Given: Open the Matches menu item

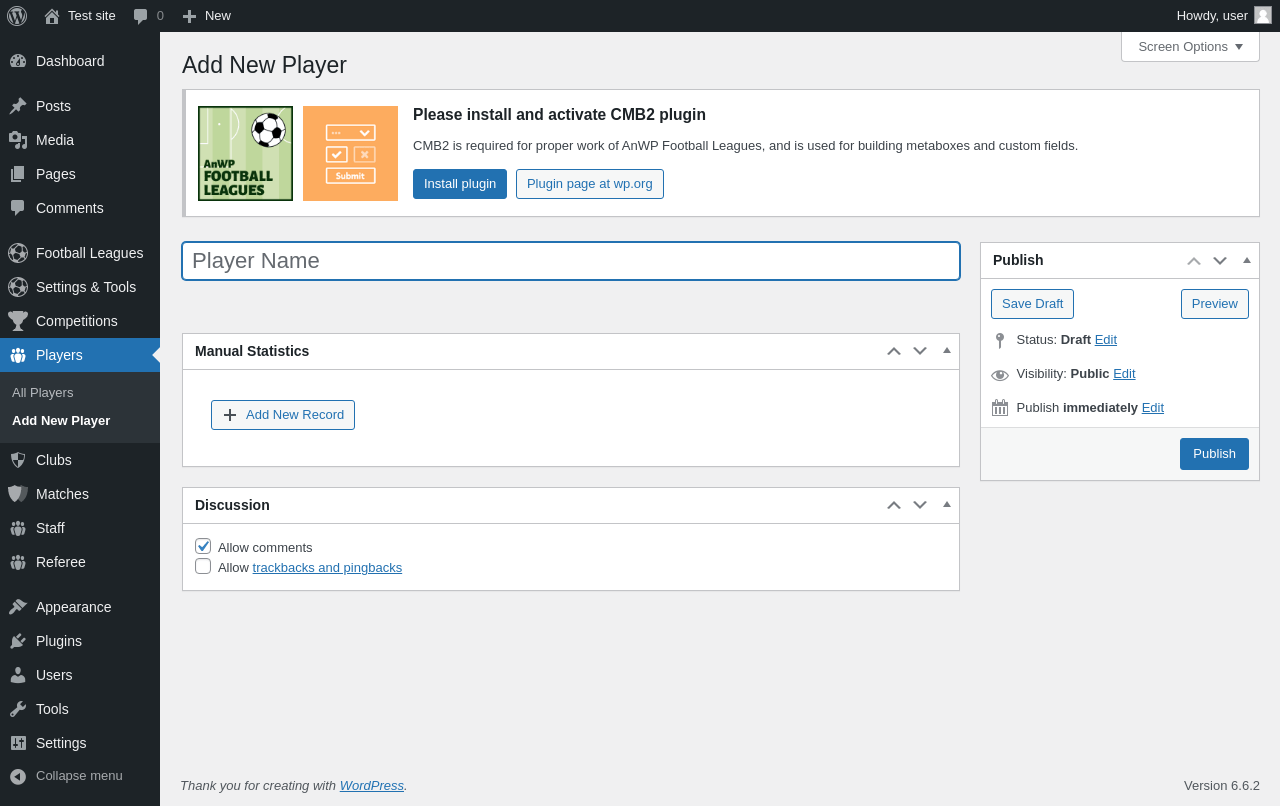Looking at the screenshot, I should [62, 494].
